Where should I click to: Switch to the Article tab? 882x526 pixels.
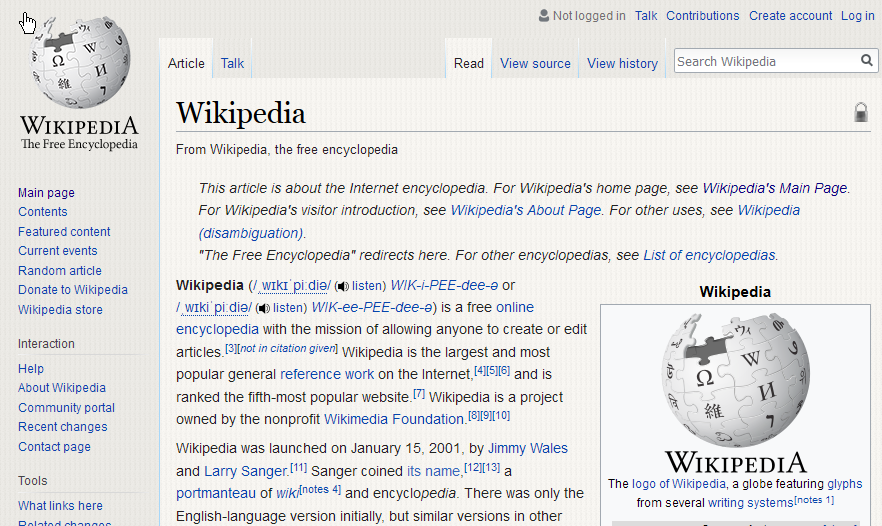(x=186, y=64)
